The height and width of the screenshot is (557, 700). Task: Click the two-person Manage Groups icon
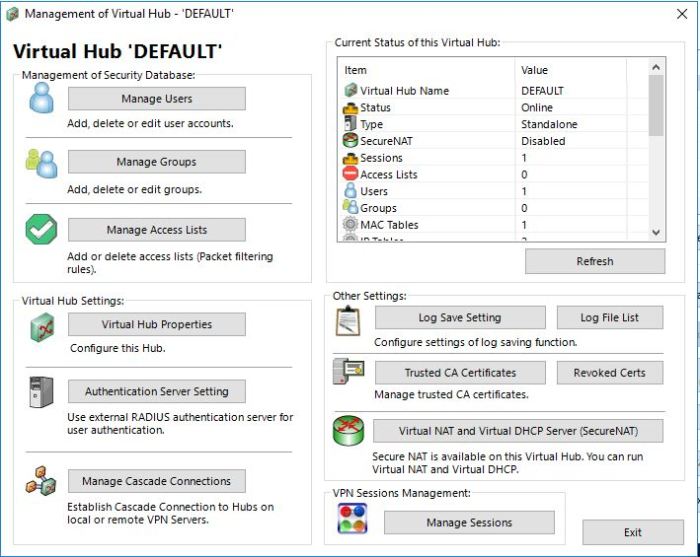pos(41,162)
